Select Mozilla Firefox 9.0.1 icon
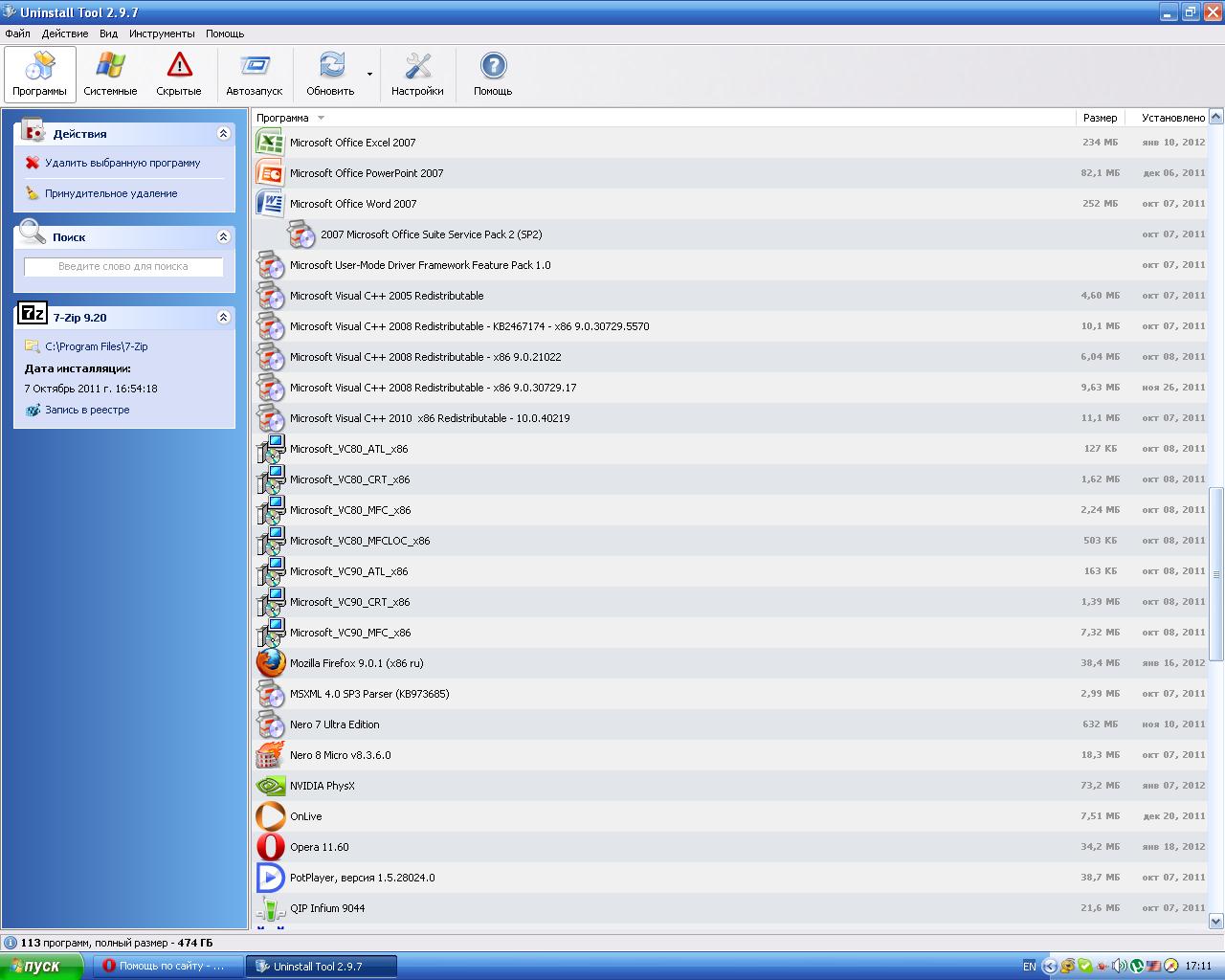This screenshot has width=1225, height=980. coord(271,663)
